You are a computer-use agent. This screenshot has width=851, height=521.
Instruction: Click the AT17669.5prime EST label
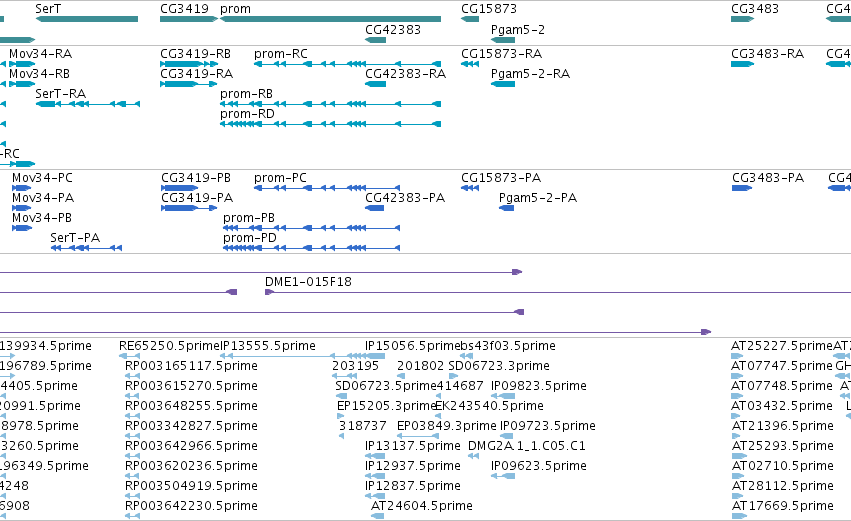tap(783, 506)
